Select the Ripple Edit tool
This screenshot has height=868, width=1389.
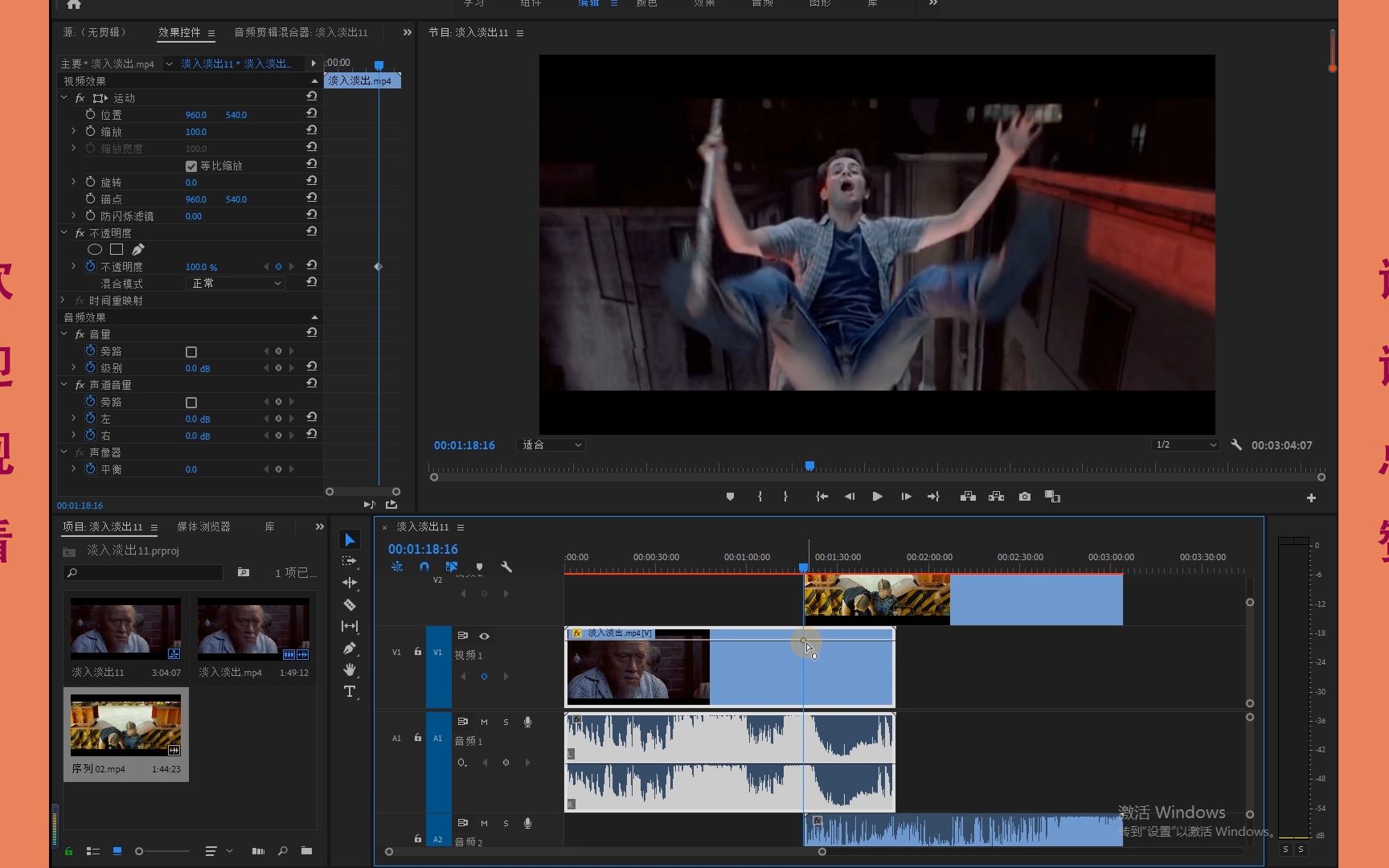point(350,583)
